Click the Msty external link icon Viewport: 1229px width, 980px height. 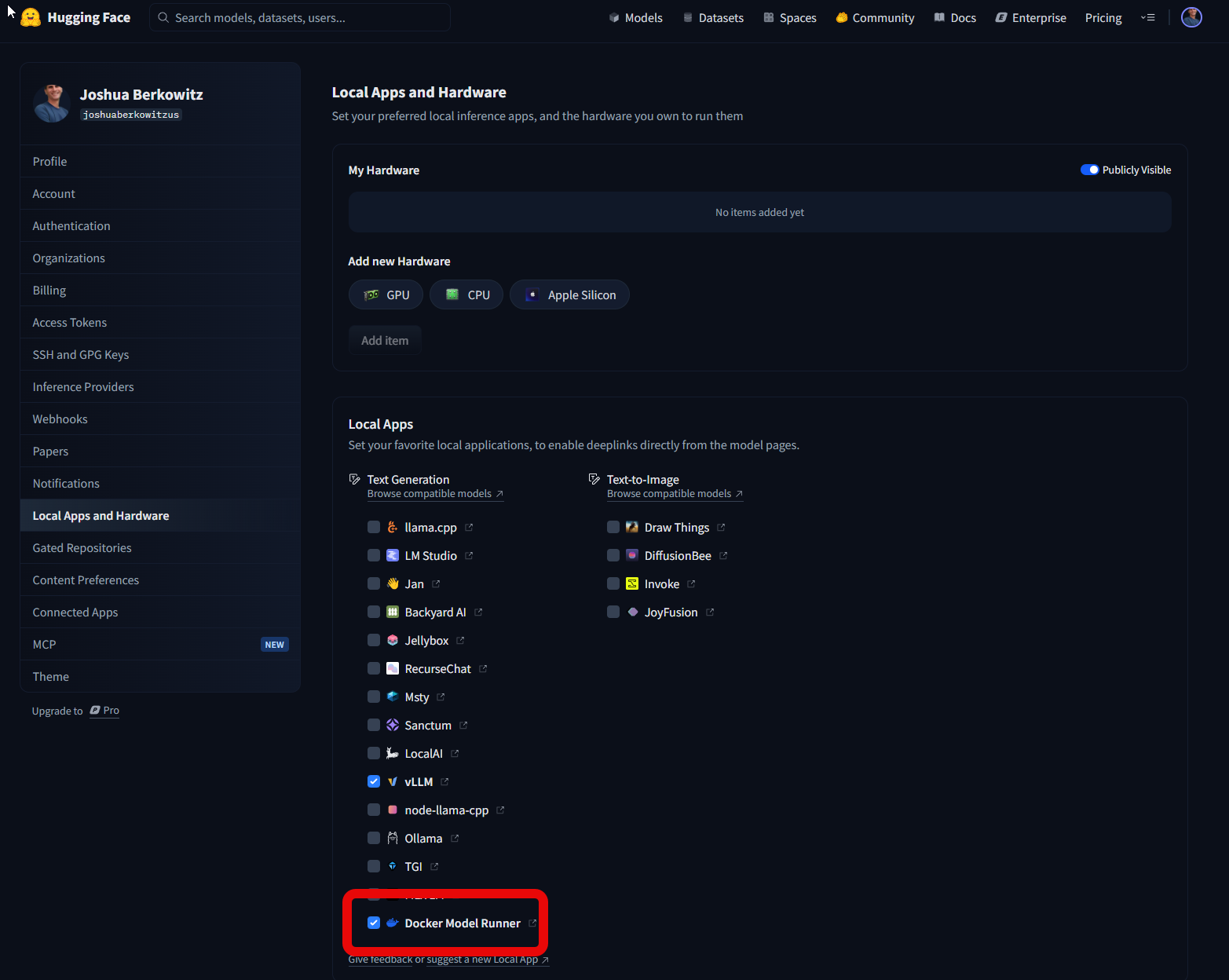(441, 697)
